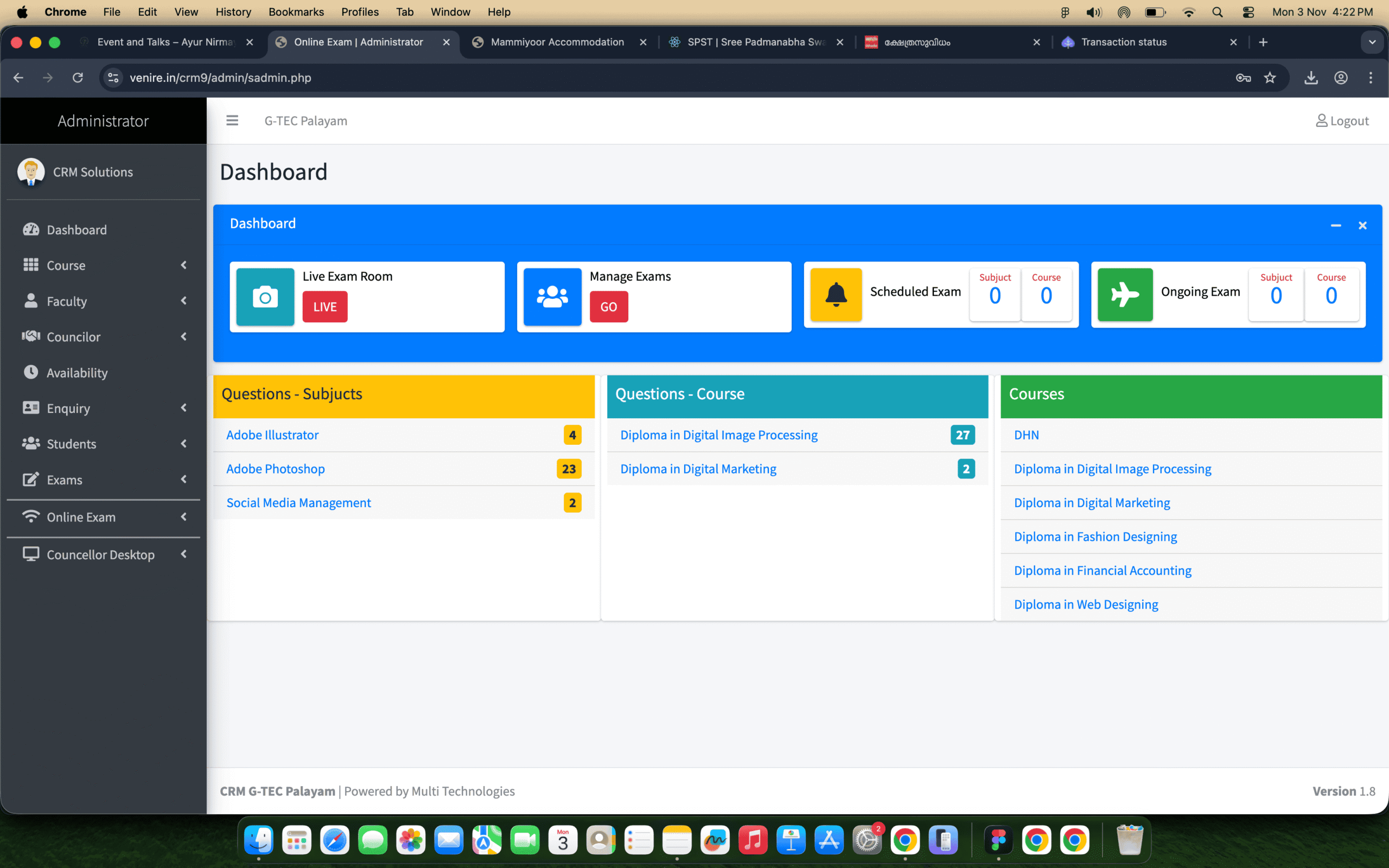Click the bell icon for Scheduled Exam
1389x868 pixels.
click(836, 295)
